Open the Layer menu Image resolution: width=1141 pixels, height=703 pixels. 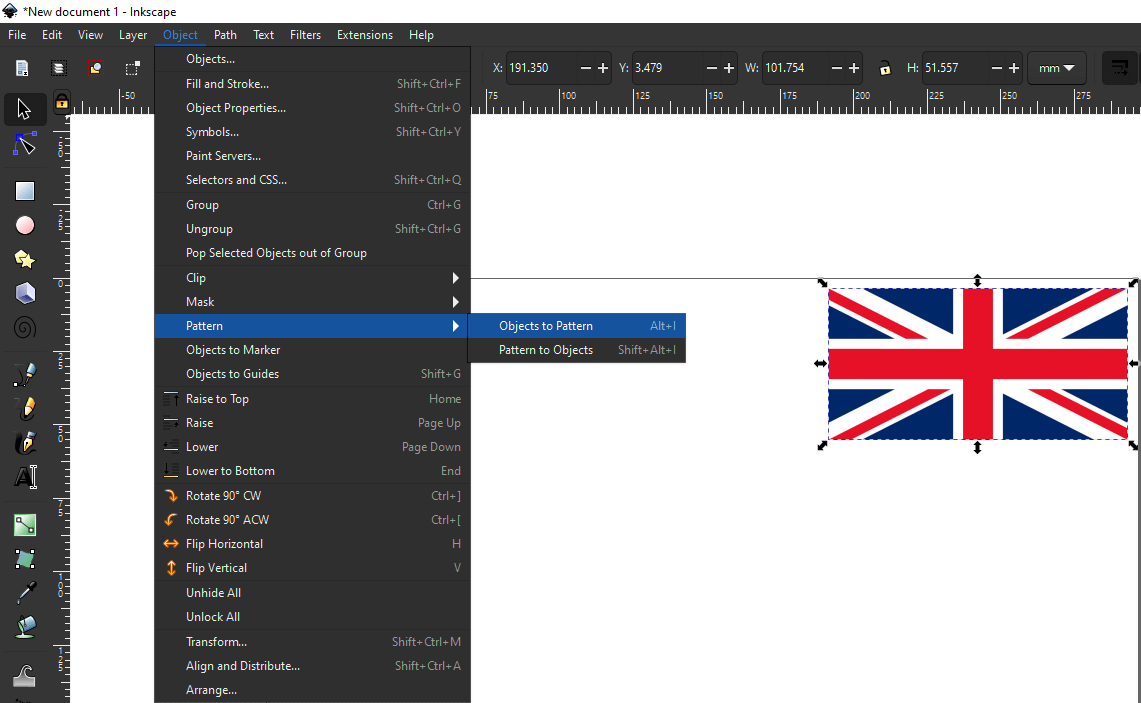(x=133, y=35)
